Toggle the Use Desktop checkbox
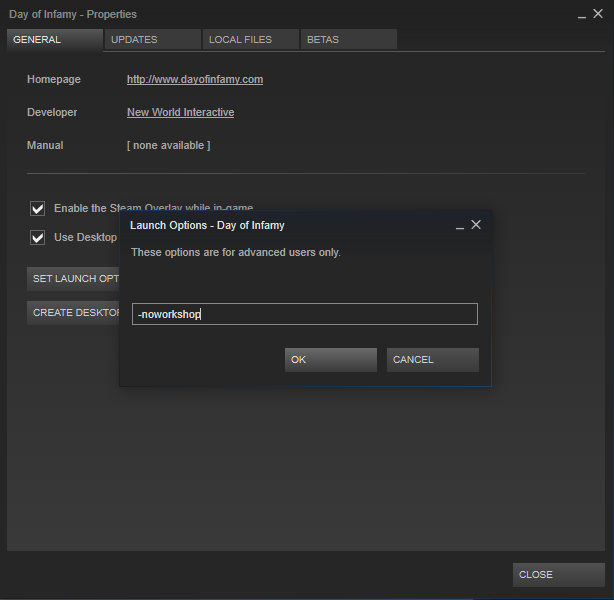The width and height of the screenshot is (614, 600). (x=38, y=237)
